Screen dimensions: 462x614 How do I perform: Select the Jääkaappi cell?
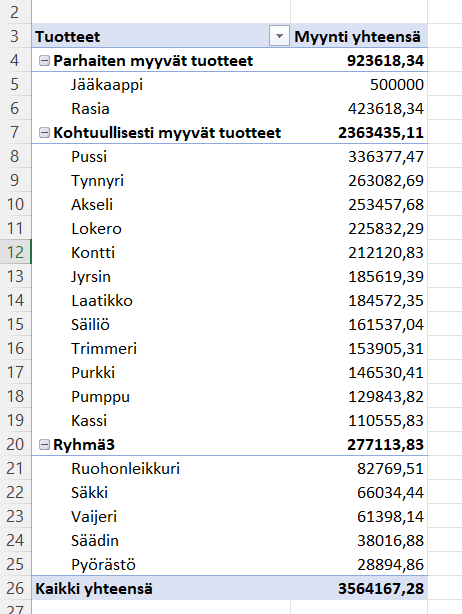tap(161, 85)
